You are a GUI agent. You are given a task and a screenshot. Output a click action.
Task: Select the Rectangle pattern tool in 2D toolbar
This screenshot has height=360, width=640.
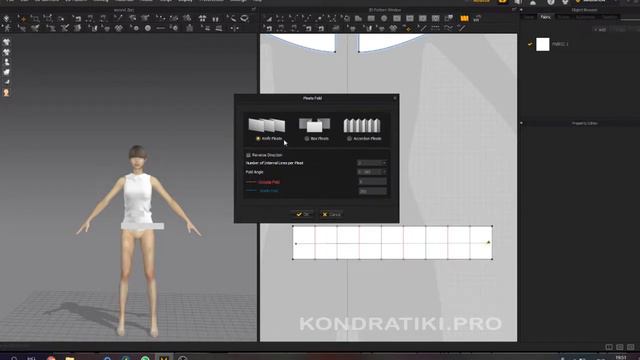371,18
